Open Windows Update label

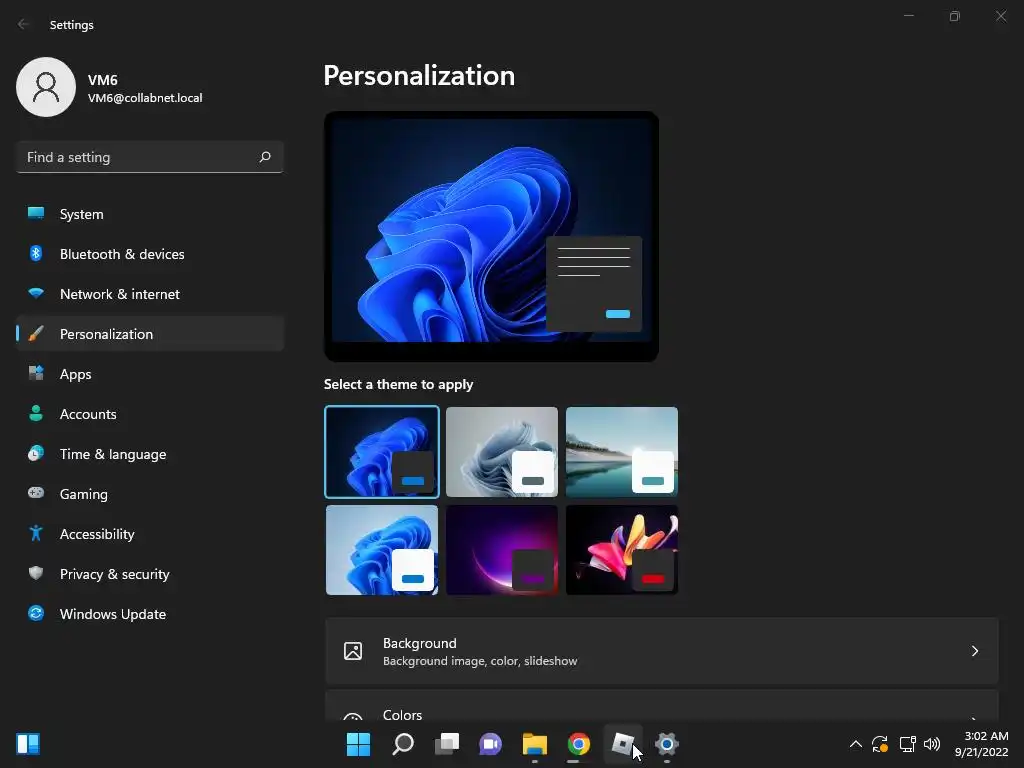(113, 615)
